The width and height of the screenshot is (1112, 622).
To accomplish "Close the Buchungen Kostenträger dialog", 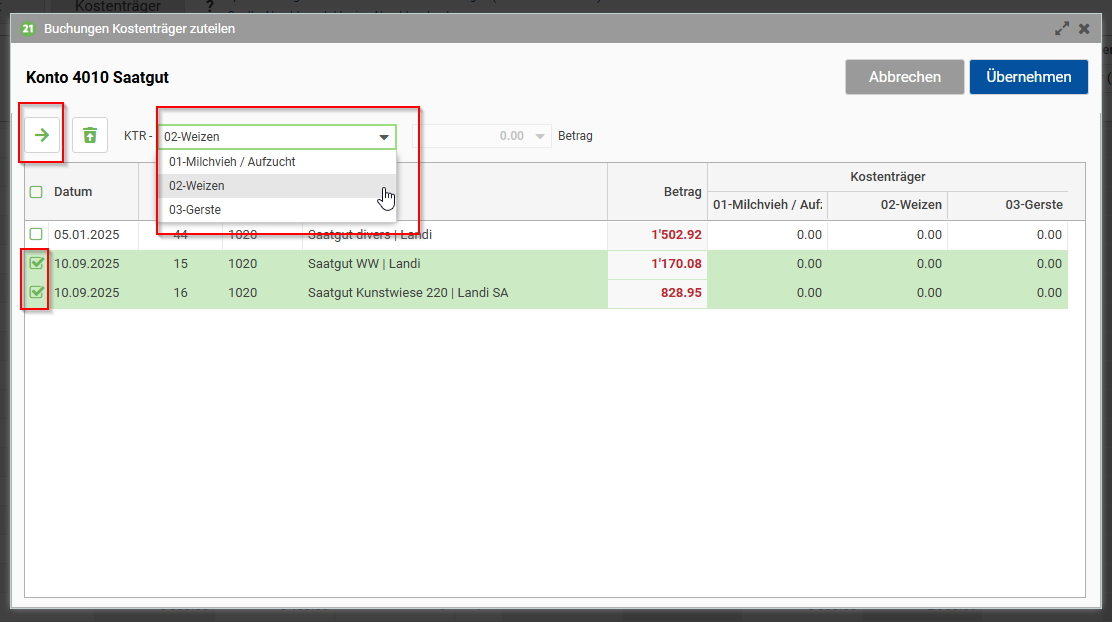I will click(x=1084, y=29).
